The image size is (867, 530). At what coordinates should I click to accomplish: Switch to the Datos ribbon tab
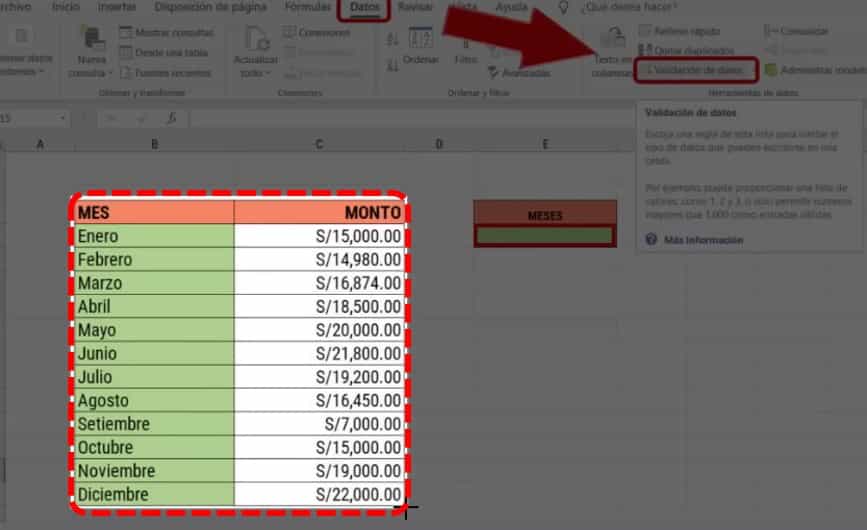tap(364, 7)
